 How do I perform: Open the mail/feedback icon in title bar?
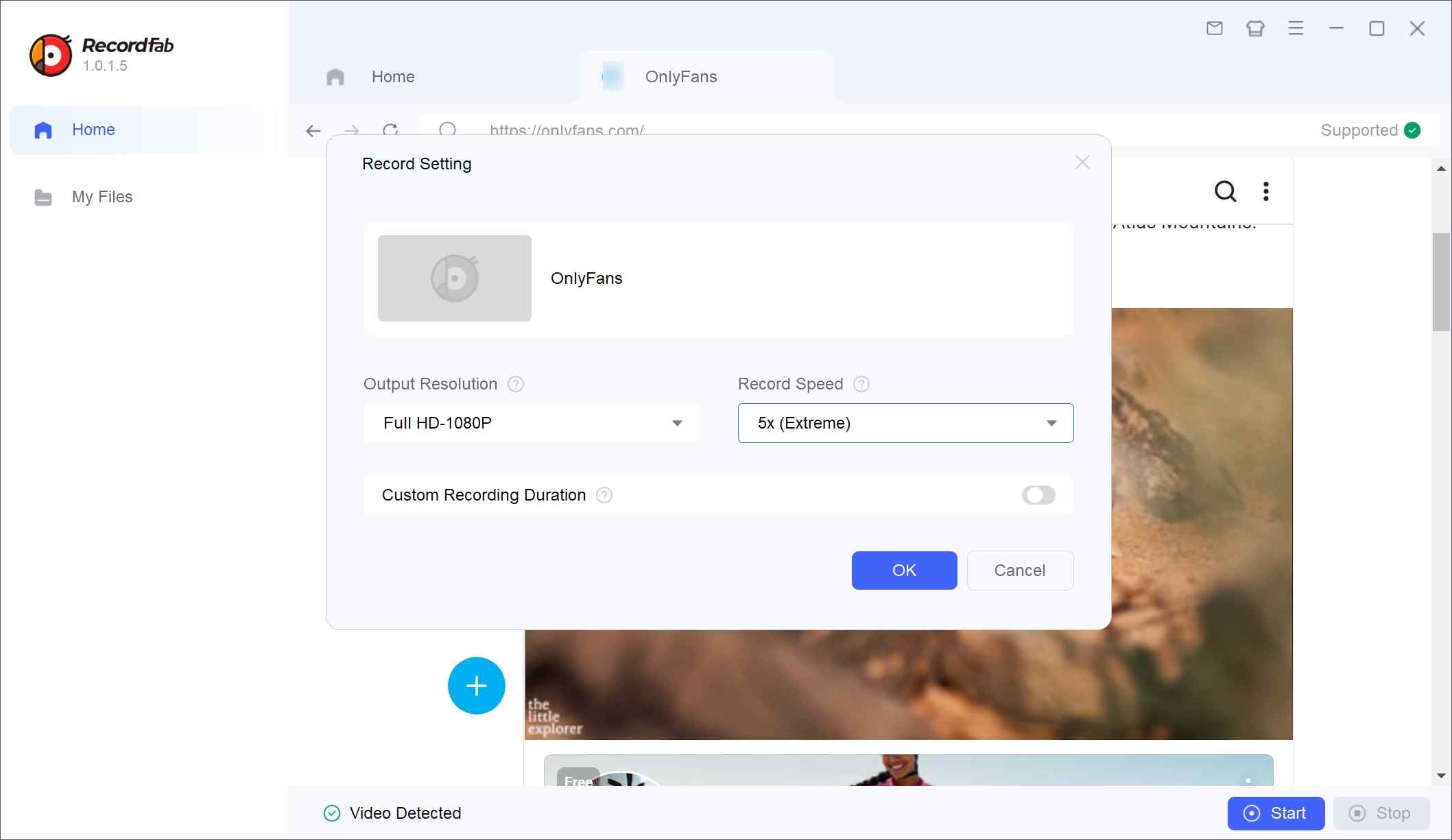[1214, 28]
